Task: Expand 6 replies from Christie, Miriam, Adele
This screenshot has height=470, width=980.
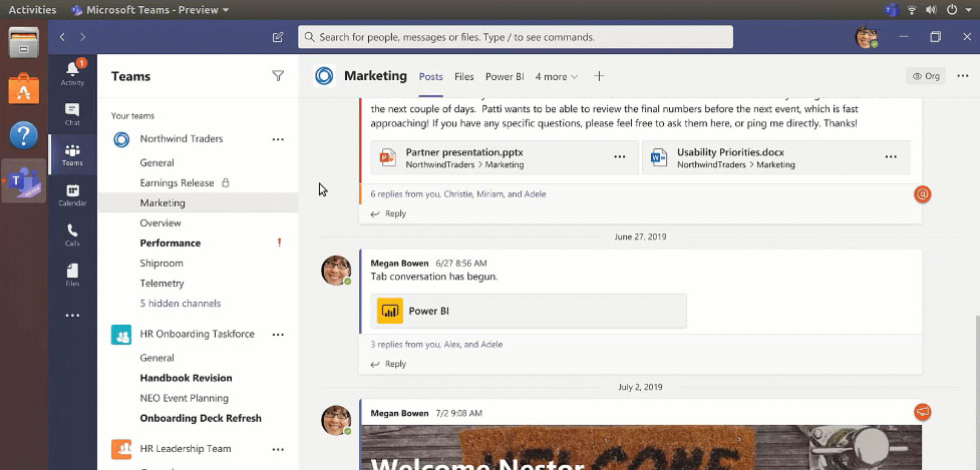Action: click(x=458, y=194)
